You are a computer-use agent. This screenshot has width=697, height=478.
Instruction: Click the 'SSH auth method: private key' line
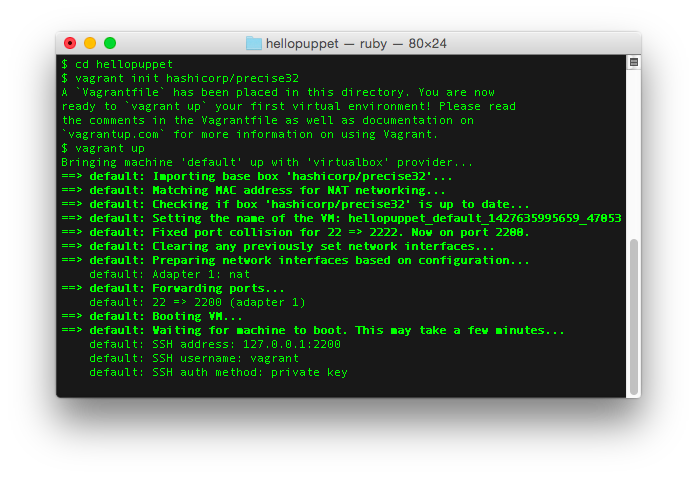click(x=218, y=372)
